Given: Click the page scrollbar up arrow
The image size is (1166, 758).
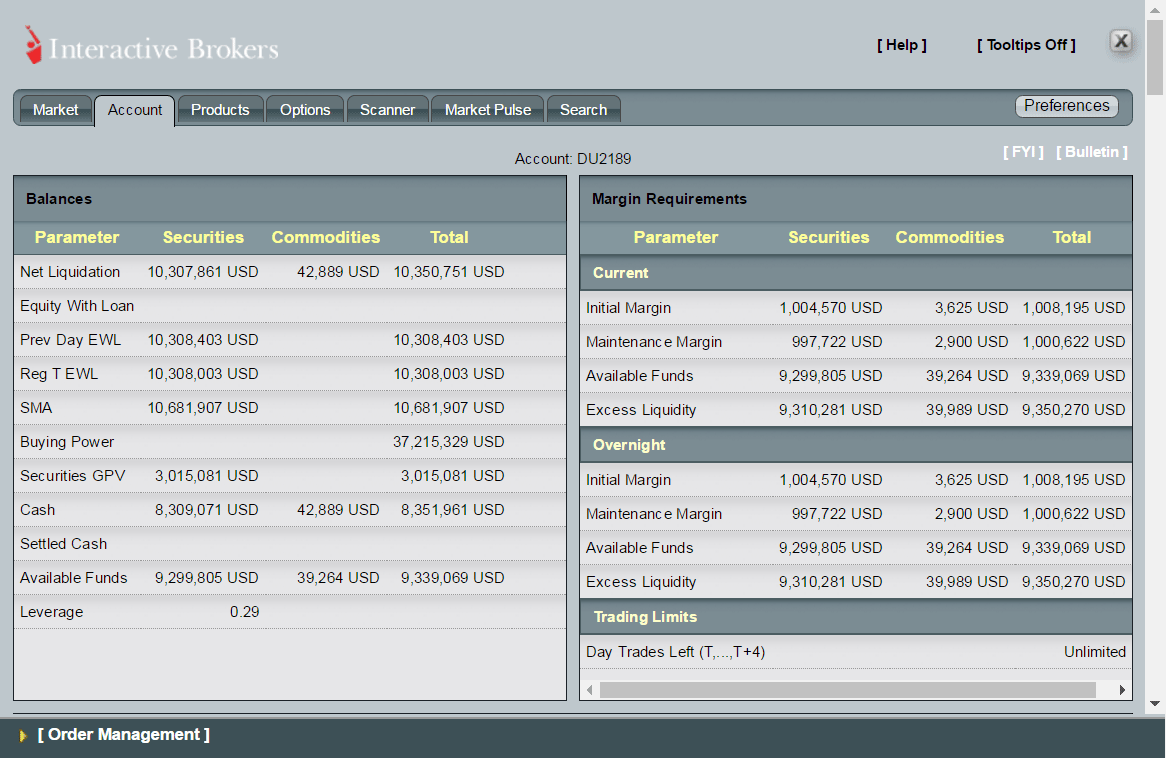Looking at the screenshot, I should (1155, 10).
